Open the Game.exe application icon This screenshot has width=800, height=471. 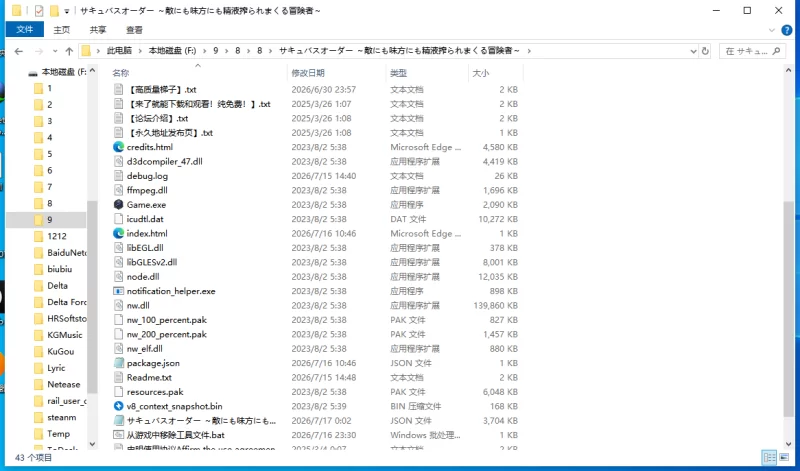coord(118,205)
